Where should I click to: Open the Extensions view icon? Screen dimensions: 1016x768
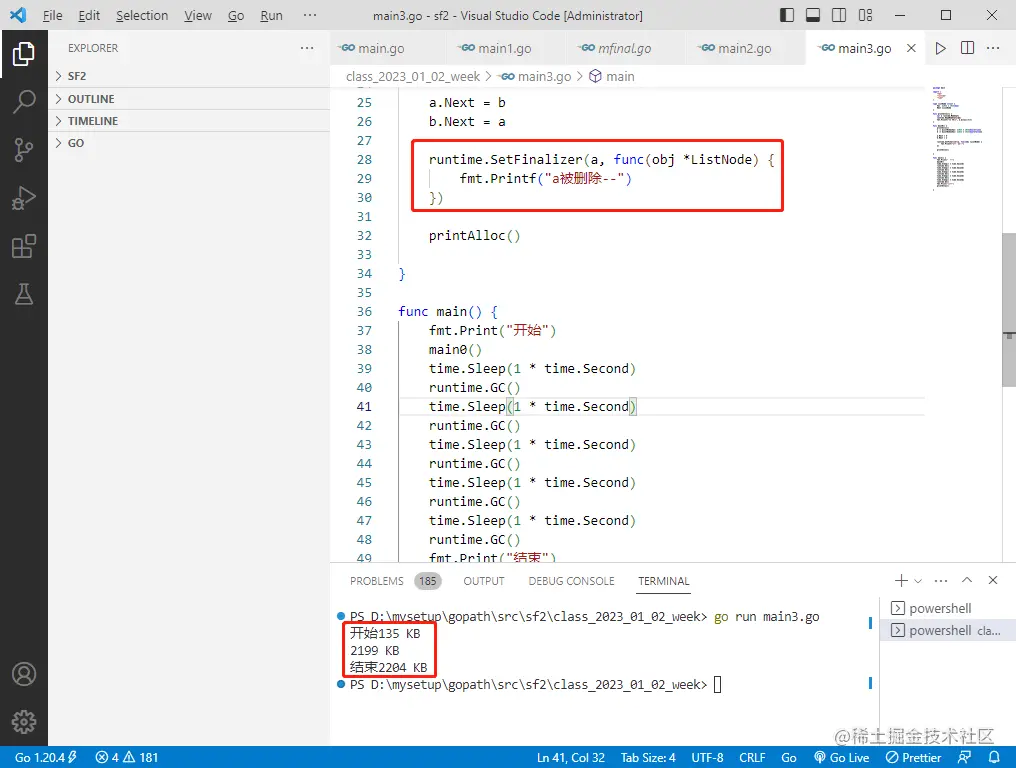[24, 246]
